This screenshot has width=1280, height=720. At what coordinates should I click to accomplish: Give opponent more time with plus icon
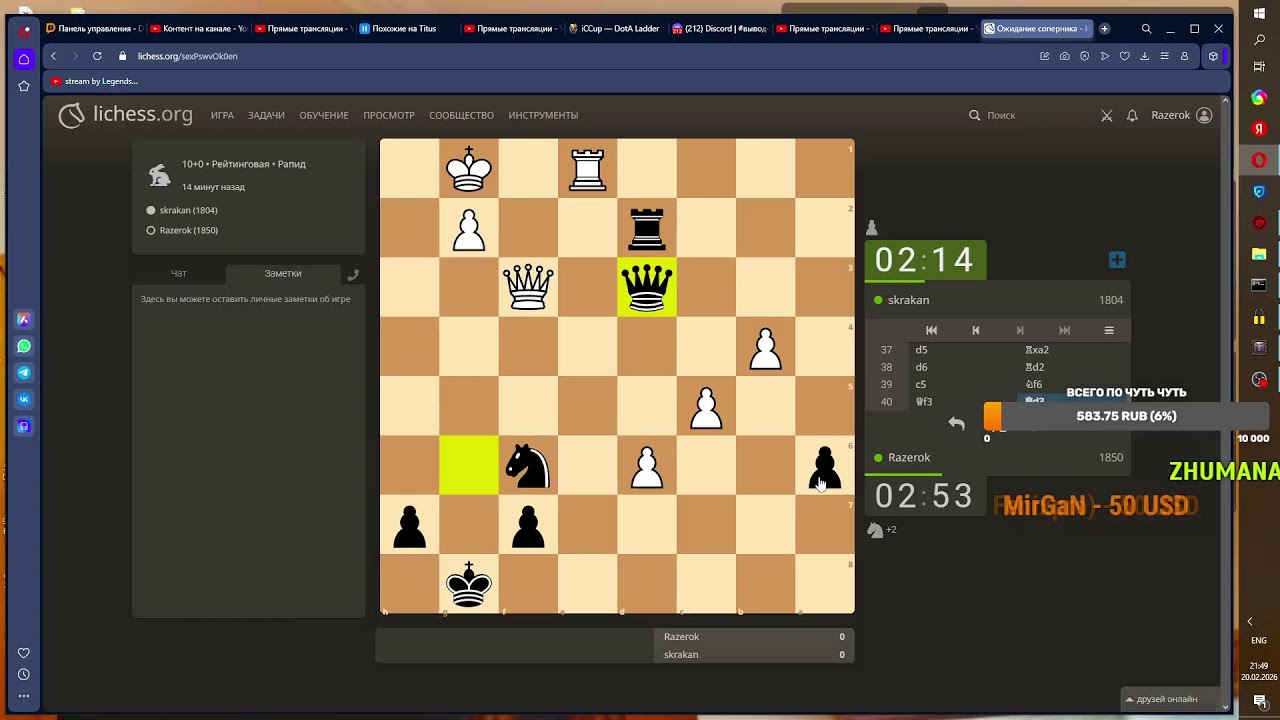click(x=1117, y=260)
